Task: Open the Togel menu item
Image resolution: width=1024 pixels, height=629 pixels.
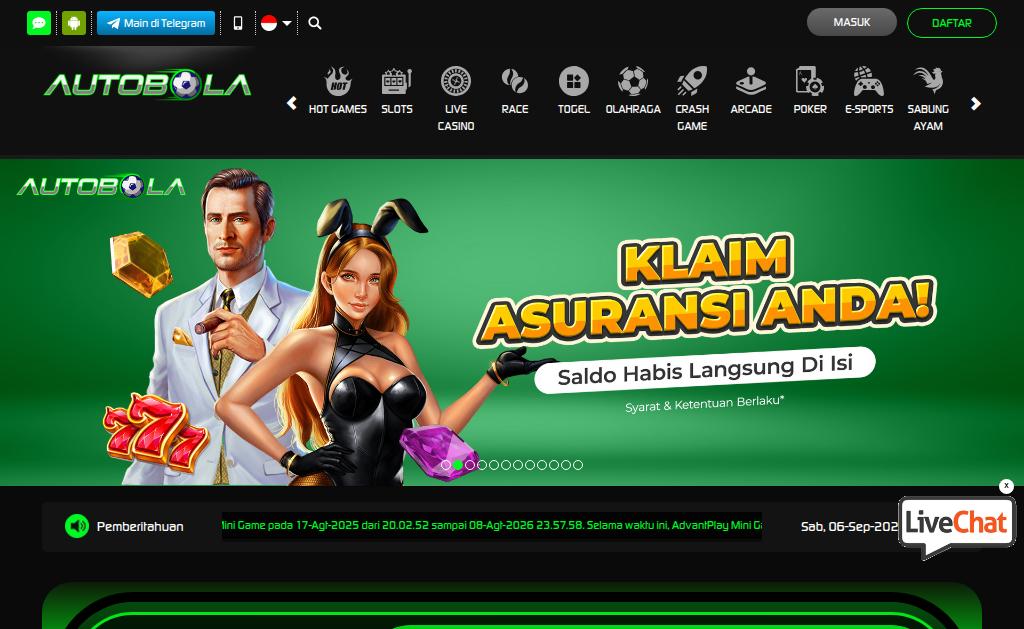Action: [x=573, y=91]
